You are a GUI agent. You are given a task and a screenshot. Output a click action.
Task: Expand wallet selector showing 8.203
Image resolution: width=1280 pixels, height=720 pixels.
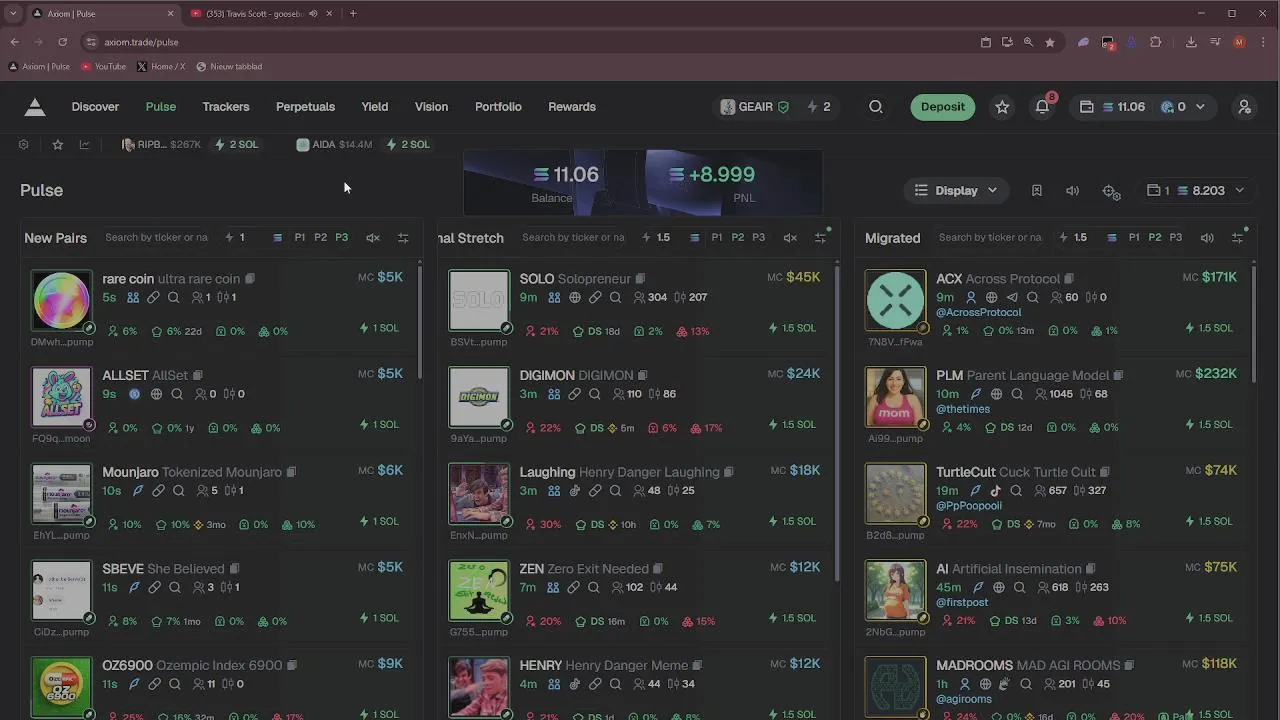click(x=1196, y=190)
